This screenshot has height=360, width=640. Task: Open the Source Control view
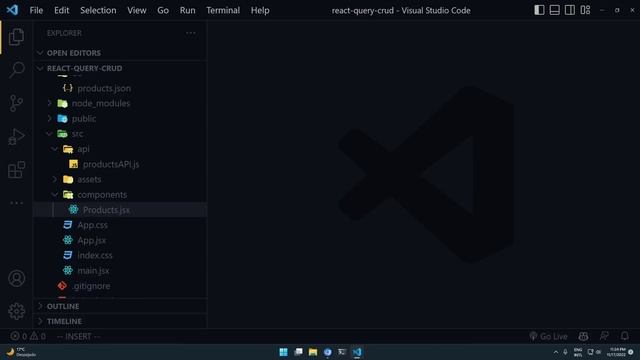point(16,103)
